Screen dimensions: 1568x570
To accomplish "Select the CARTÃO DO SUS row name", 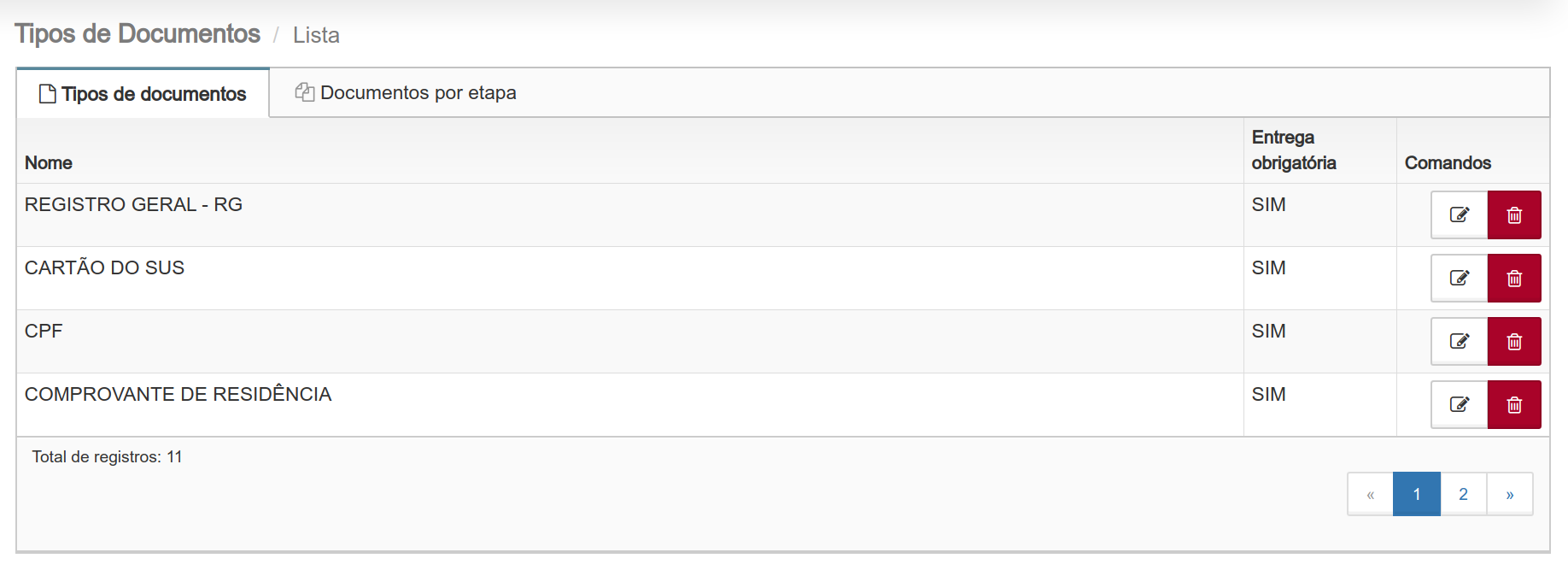I will [x=104, y=267].
